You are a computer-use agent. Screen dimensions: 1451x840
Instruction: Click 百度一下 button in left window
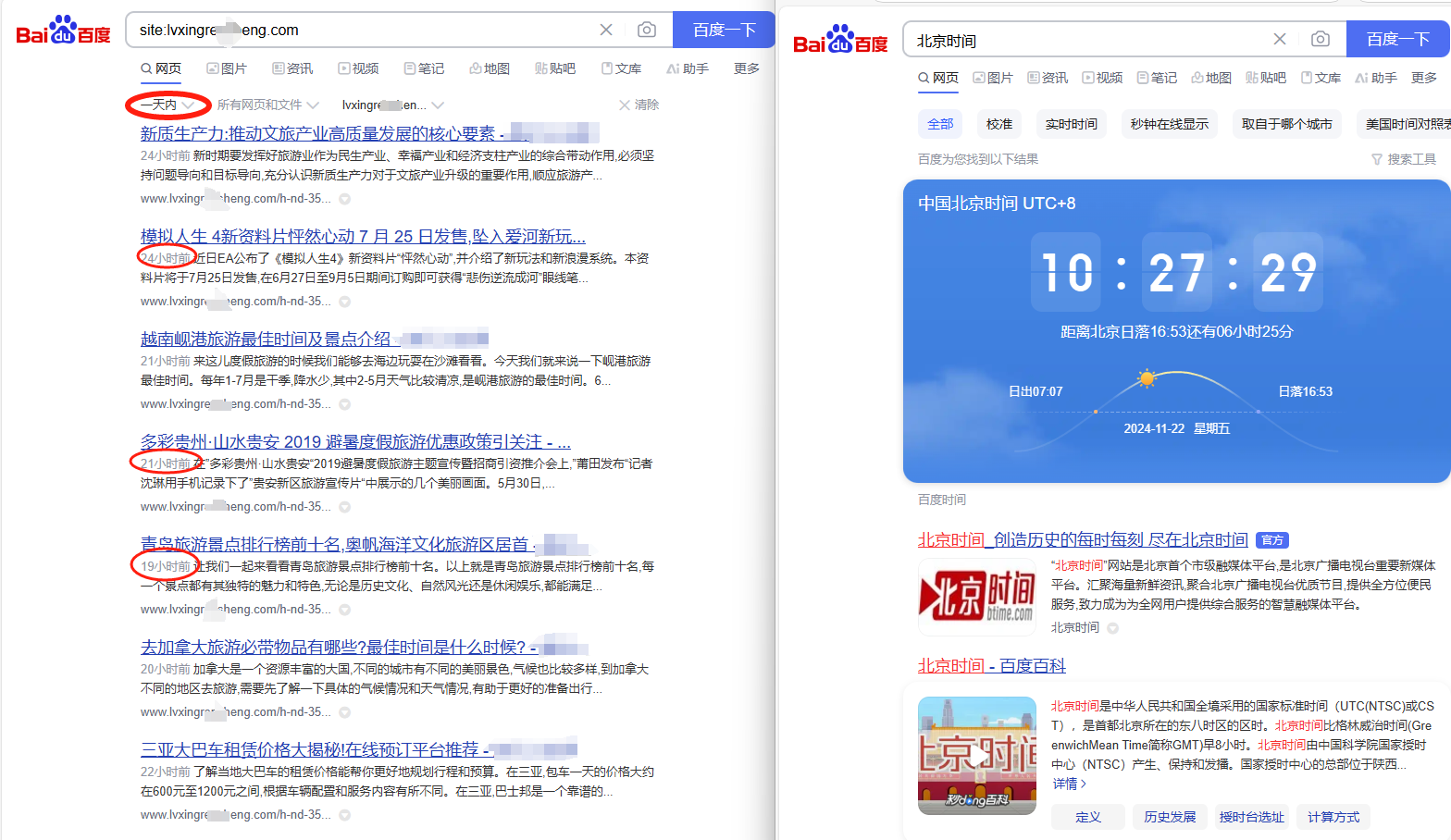click(725, 30)
